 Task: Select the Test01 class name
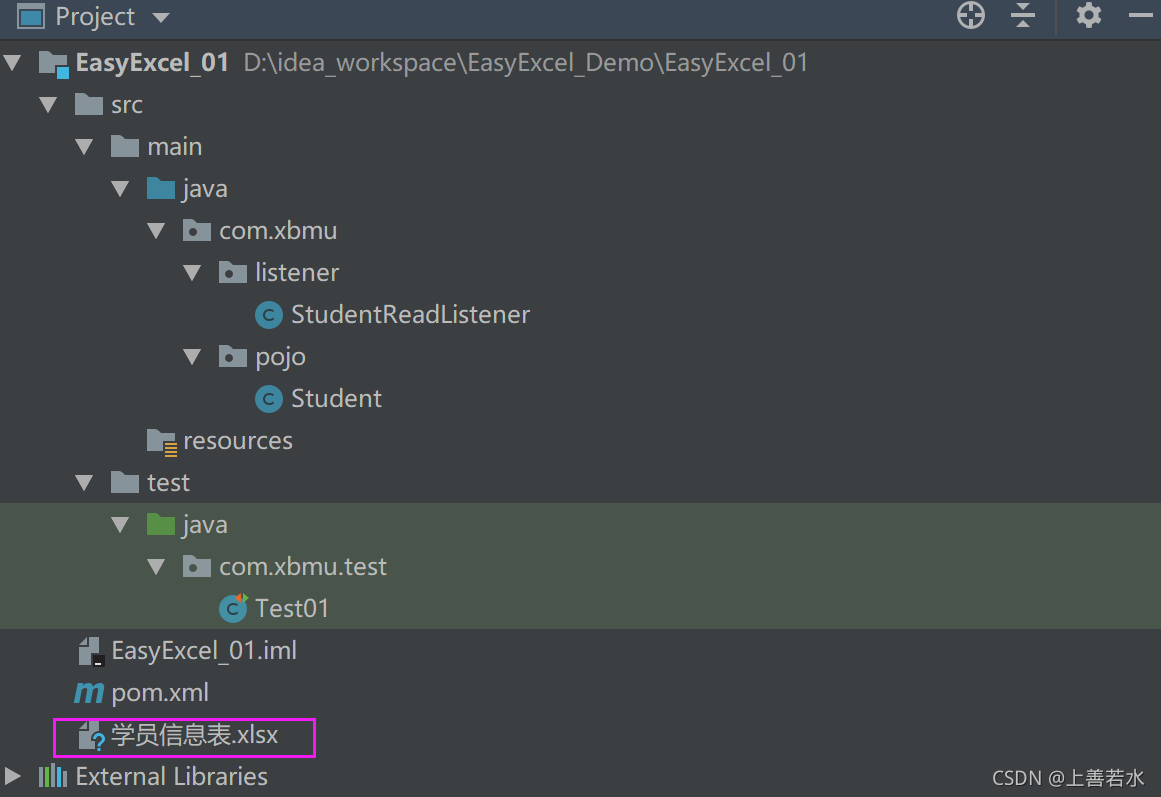[x=292, y=609]
